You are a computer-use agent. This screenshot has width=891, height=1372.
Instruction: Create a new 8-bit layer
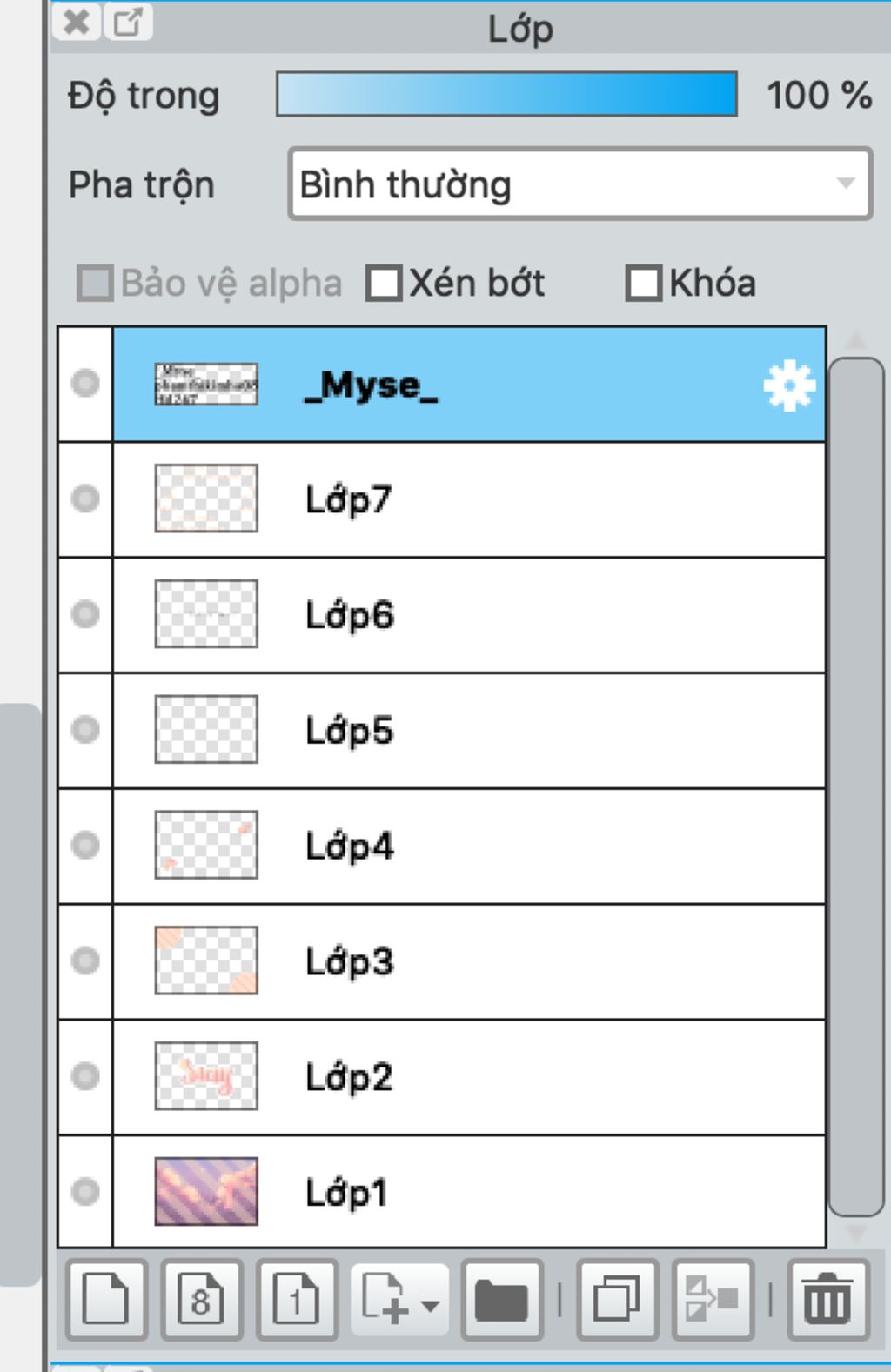[201, 1300]
